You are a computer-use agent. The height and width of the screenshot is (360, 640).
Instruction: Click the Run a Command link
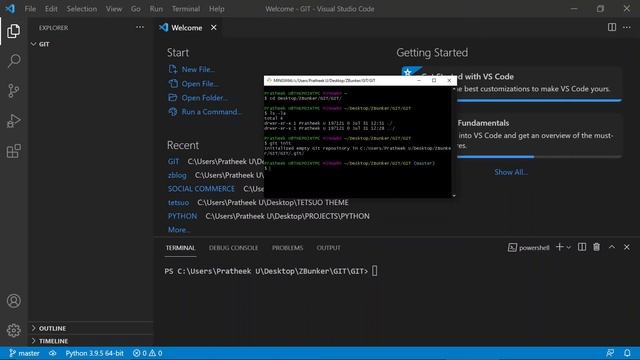pos(205,111)
